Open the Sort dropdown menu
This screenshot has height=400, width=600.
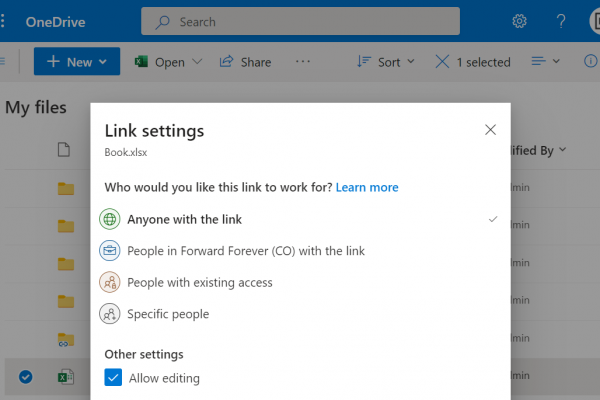[x=388, y=62]
